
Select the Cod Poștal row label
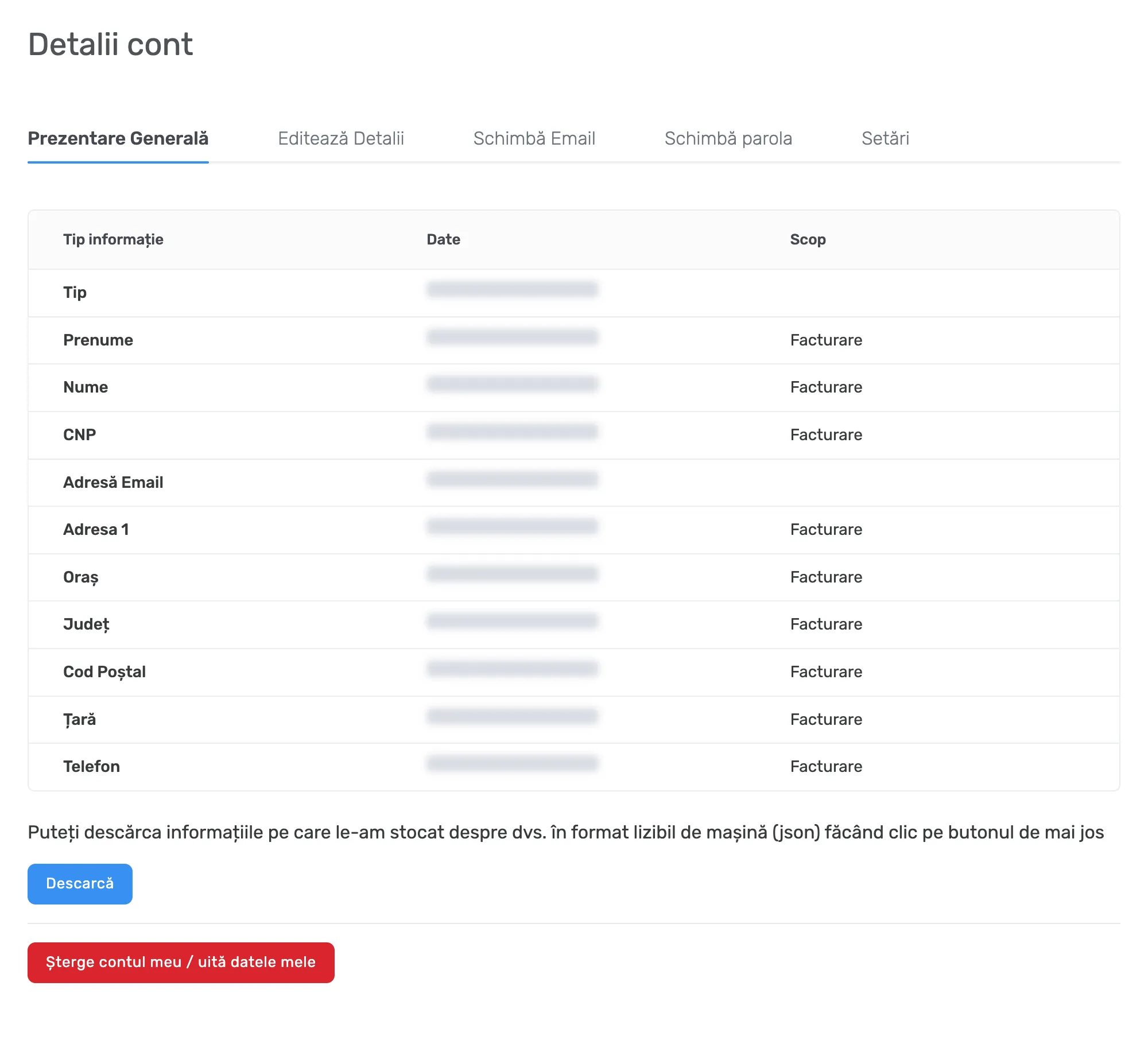pos(104,671)
